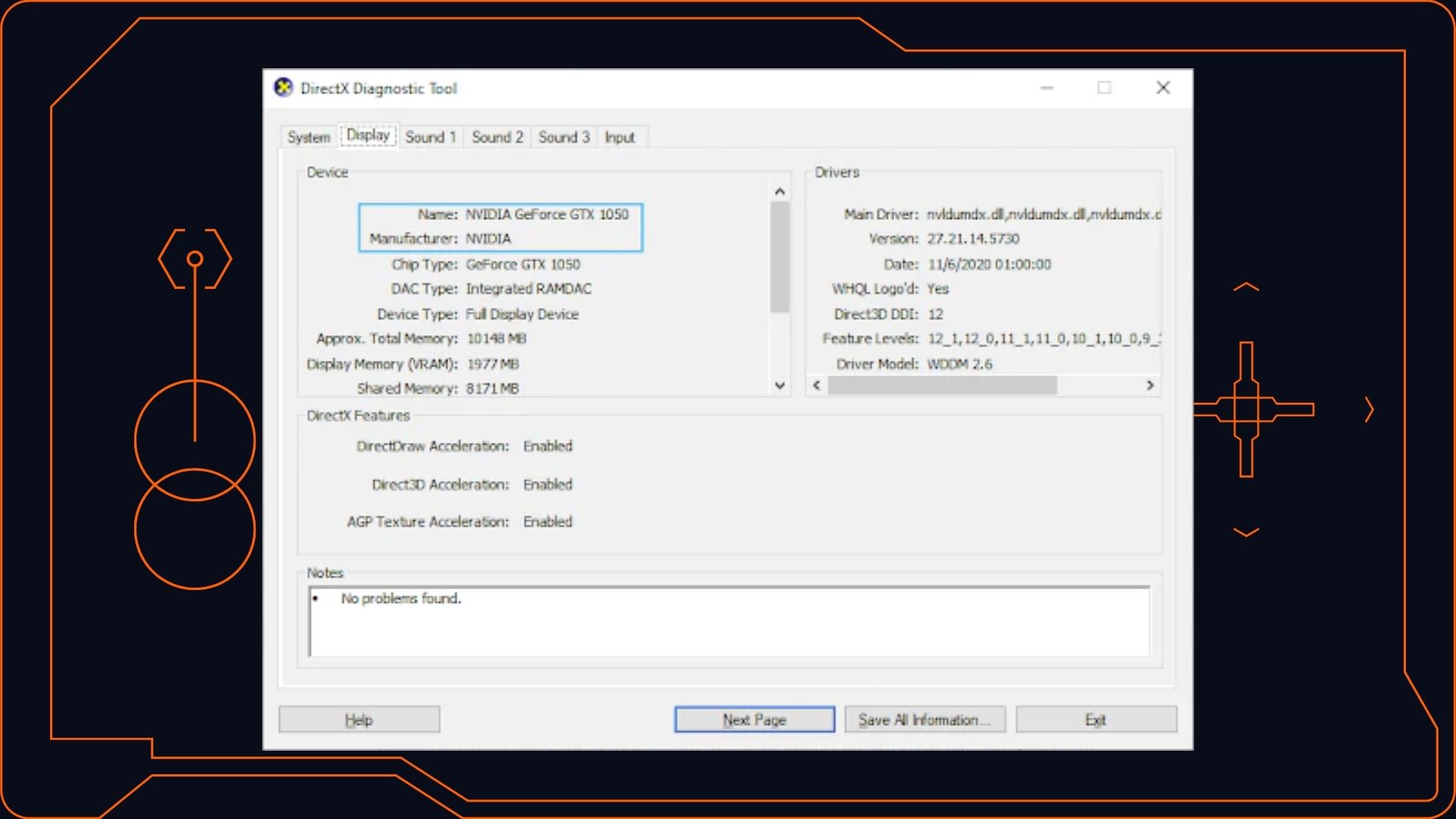Click the WHQL Logo'd value 'Yes'
The width and height of the screenshot is (1456, 819).
pos(937,289)
